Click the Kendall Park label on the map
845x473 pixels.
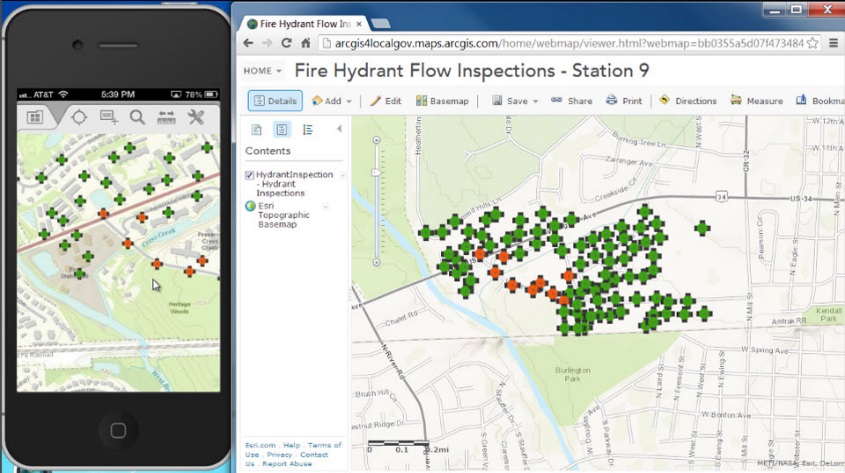tap(829, 315)
